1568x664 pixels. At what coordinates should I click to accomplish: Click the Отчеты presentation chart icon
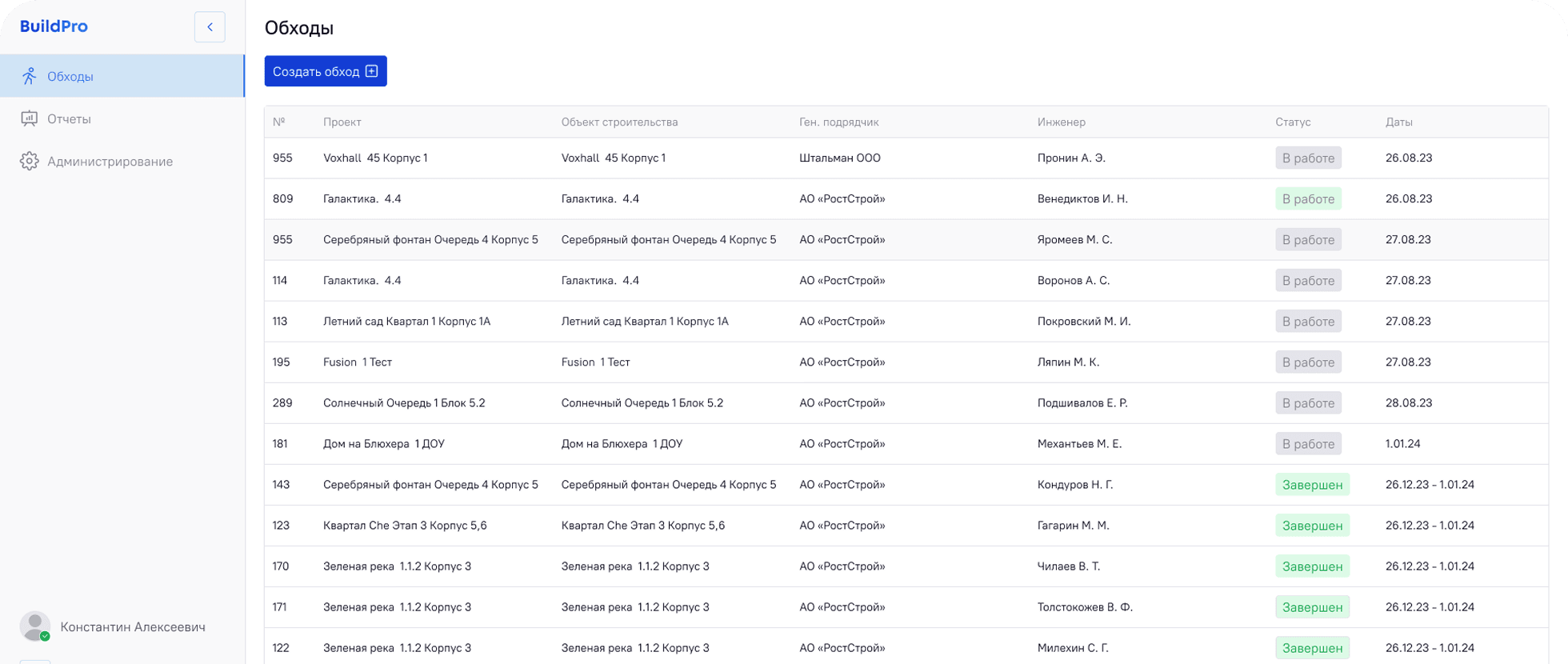pos(30,118)
